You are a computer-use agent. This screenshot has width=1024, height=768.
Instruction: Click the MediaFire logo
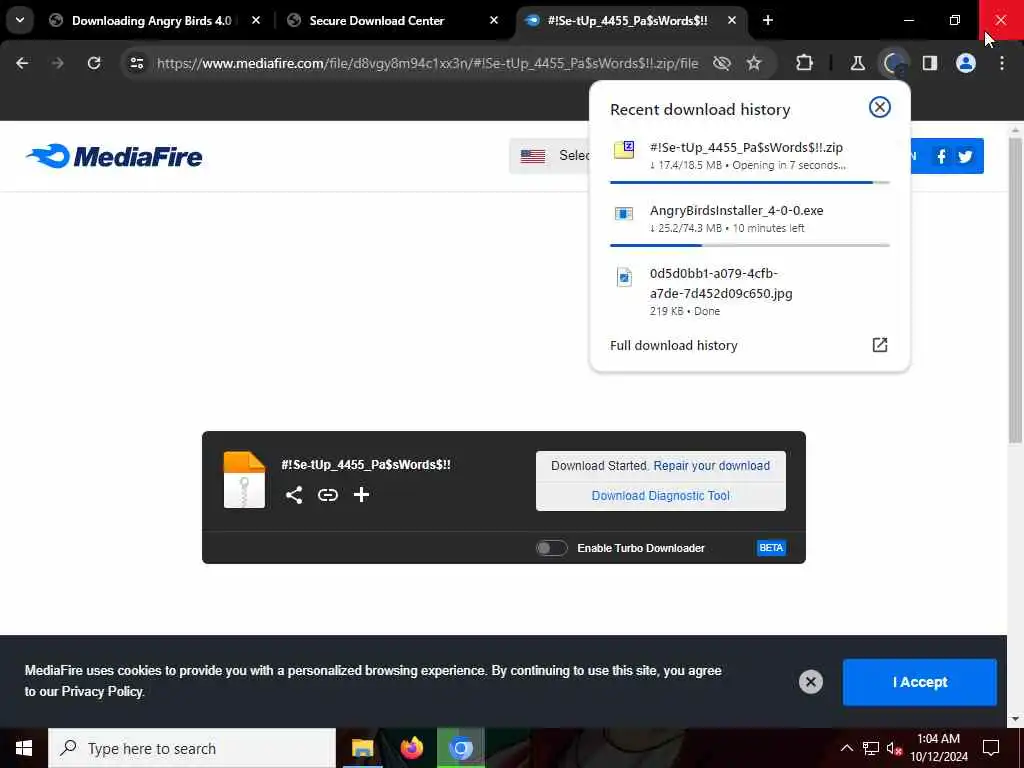tap(114, 157)
